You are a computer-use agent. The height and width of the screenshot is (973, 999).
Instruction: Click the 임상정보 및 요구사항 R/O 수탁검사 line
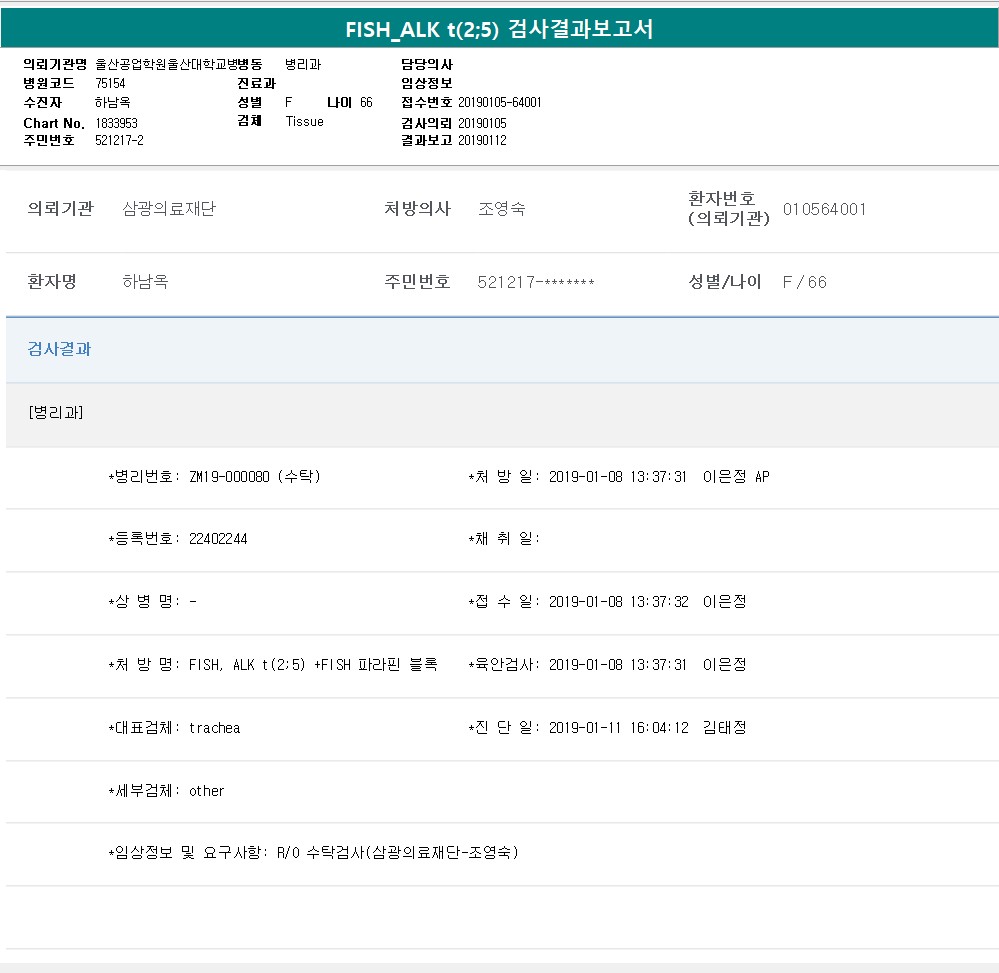pos(313,853)
